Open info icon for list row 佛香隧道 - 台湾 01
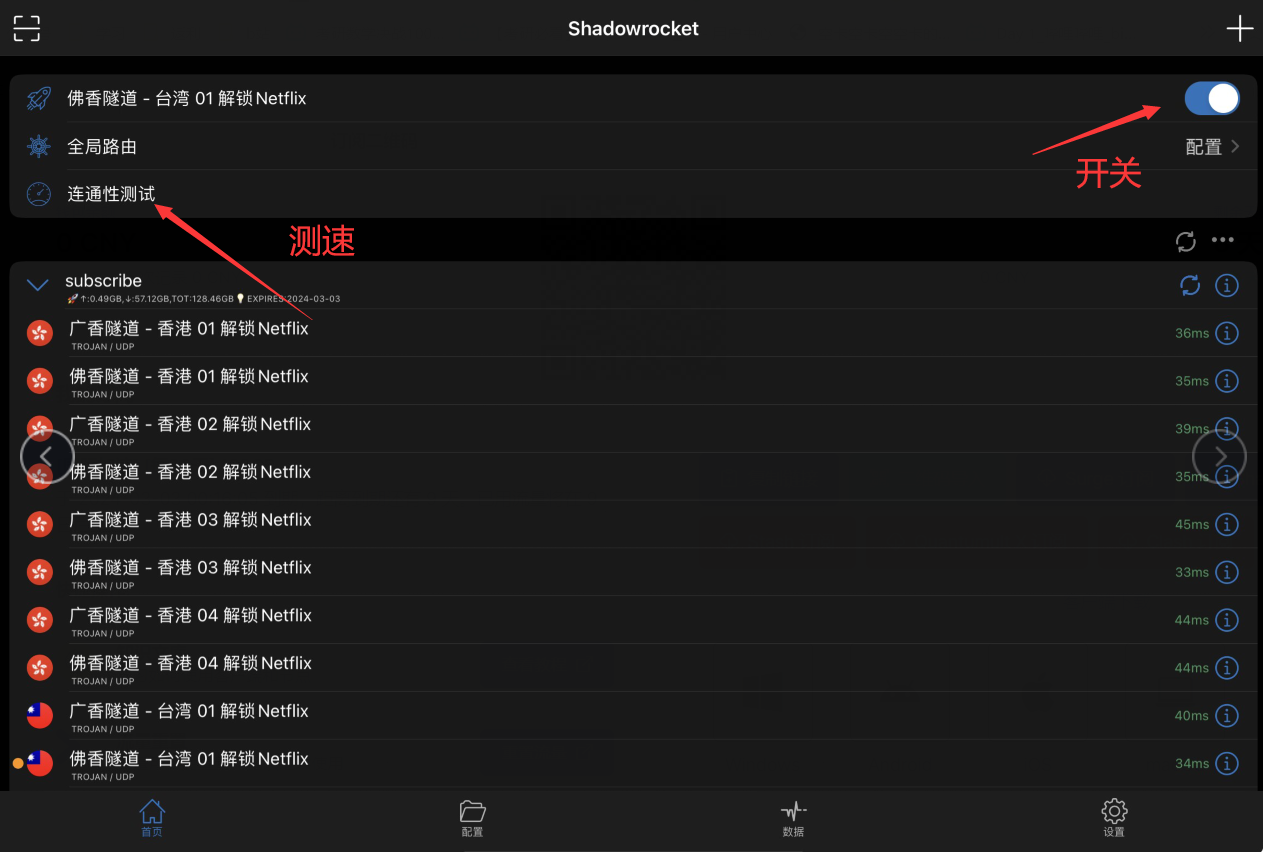Viewport: 1263px width, 852px height. tap(1227, 763)
